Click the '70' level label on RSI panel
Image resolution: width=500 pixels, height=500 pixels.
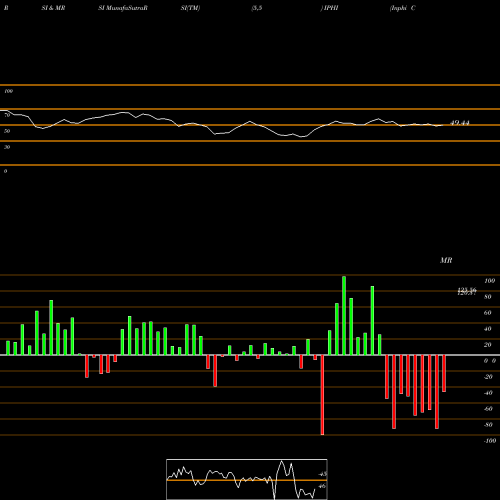(x=7, y=115)
